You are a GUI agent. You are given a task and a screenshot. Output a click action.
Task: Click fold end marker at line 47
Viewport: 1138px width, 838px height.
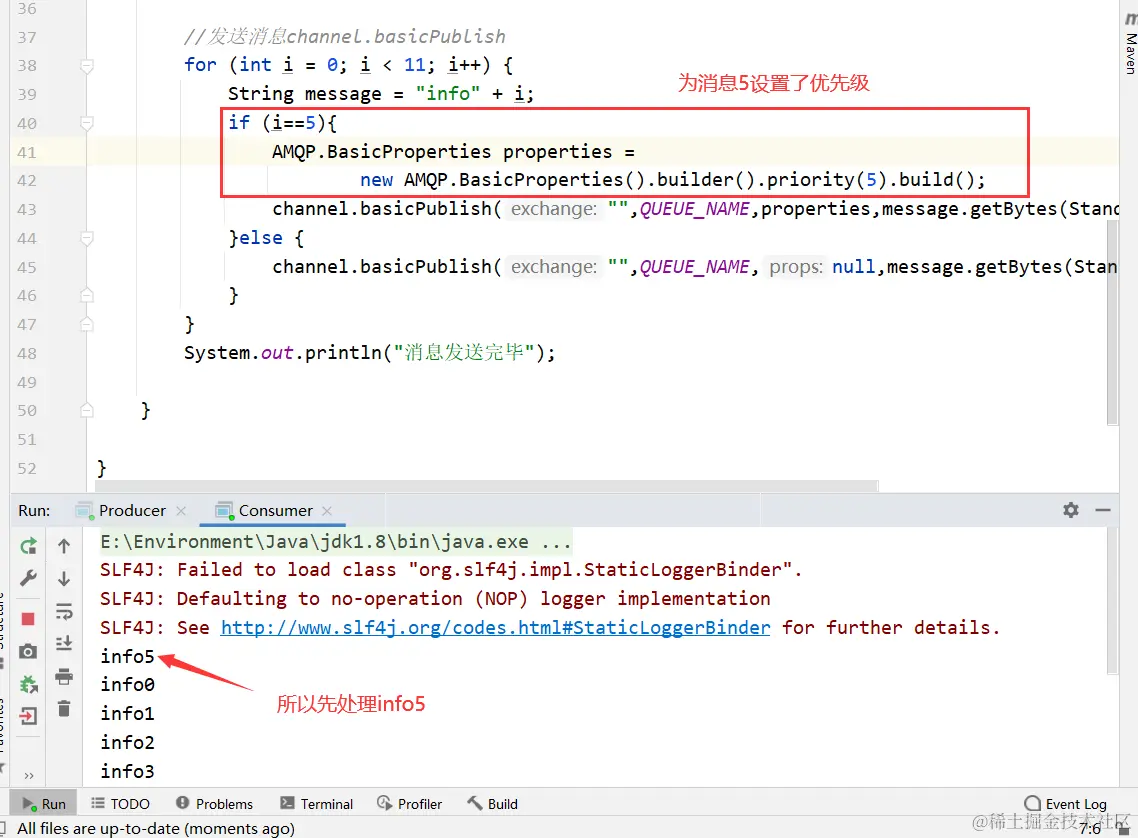pyautogui.click(x=86, y=324)
